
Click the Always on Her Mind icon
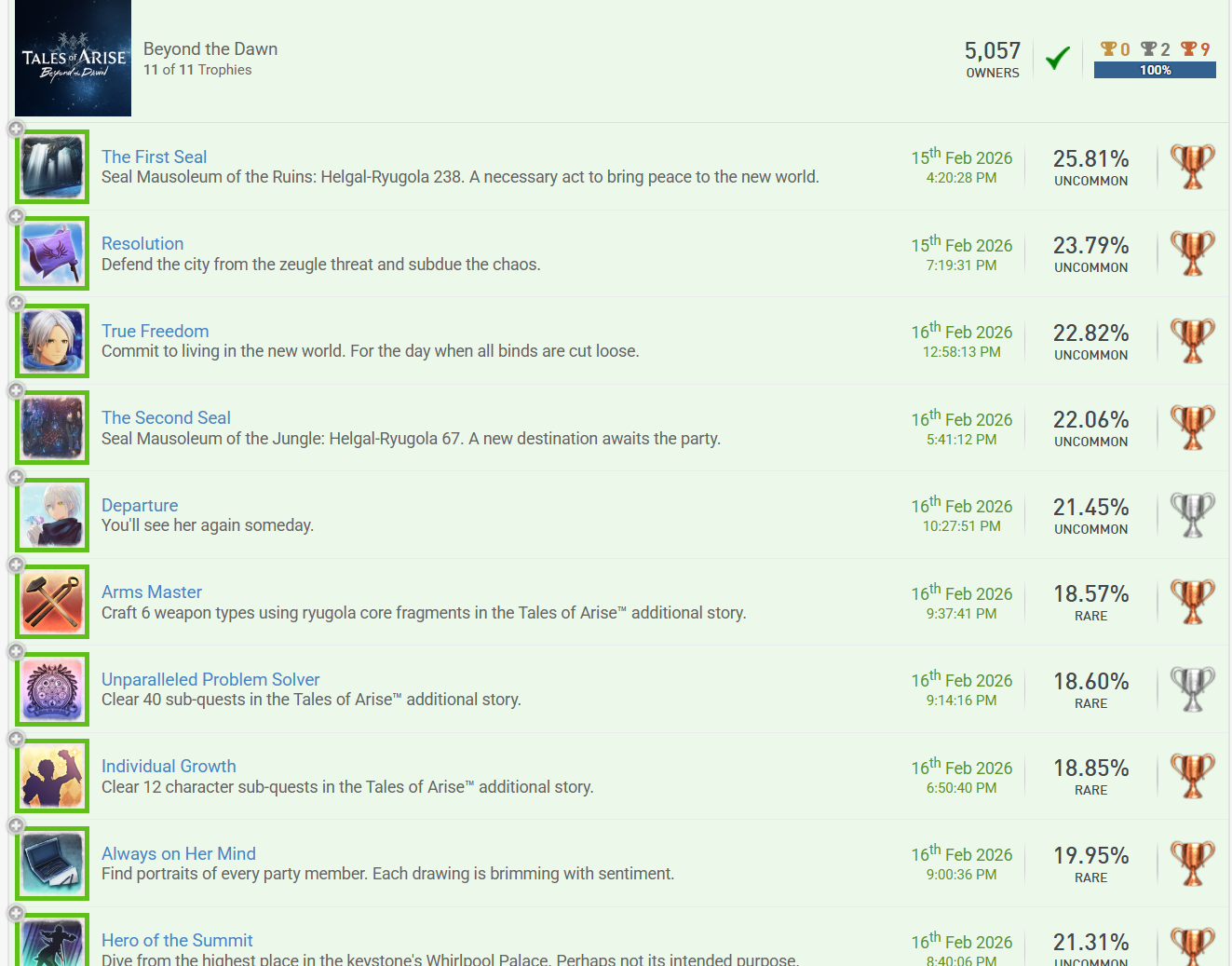tap(53, 864)
